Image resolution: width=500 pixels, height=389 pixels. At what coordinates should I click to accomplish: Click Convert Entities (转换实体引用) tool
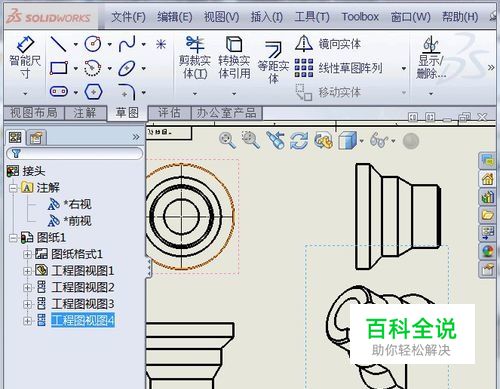coord(234,58)
